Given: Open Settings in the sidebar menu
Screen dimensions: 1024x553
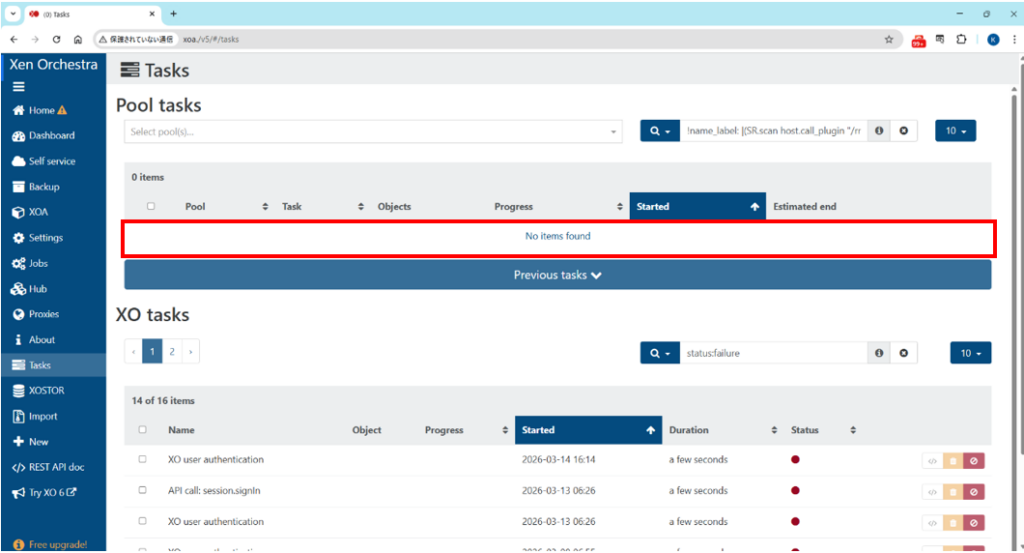Looking at the screenshot, I should (45, 238).
